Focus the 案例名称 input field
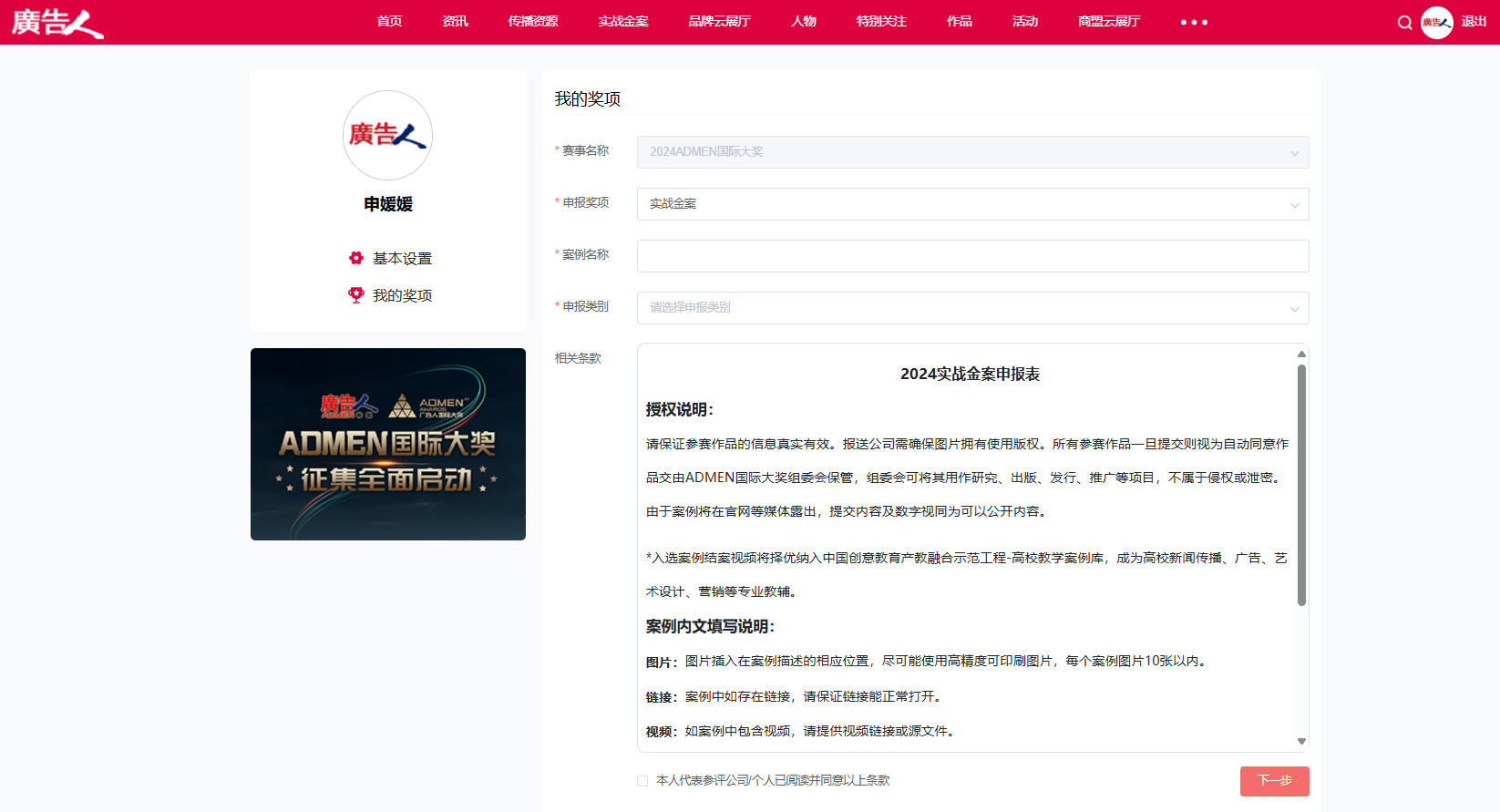Image resolution: width=1500 pixels, height=812 pixels. (972, 256)
